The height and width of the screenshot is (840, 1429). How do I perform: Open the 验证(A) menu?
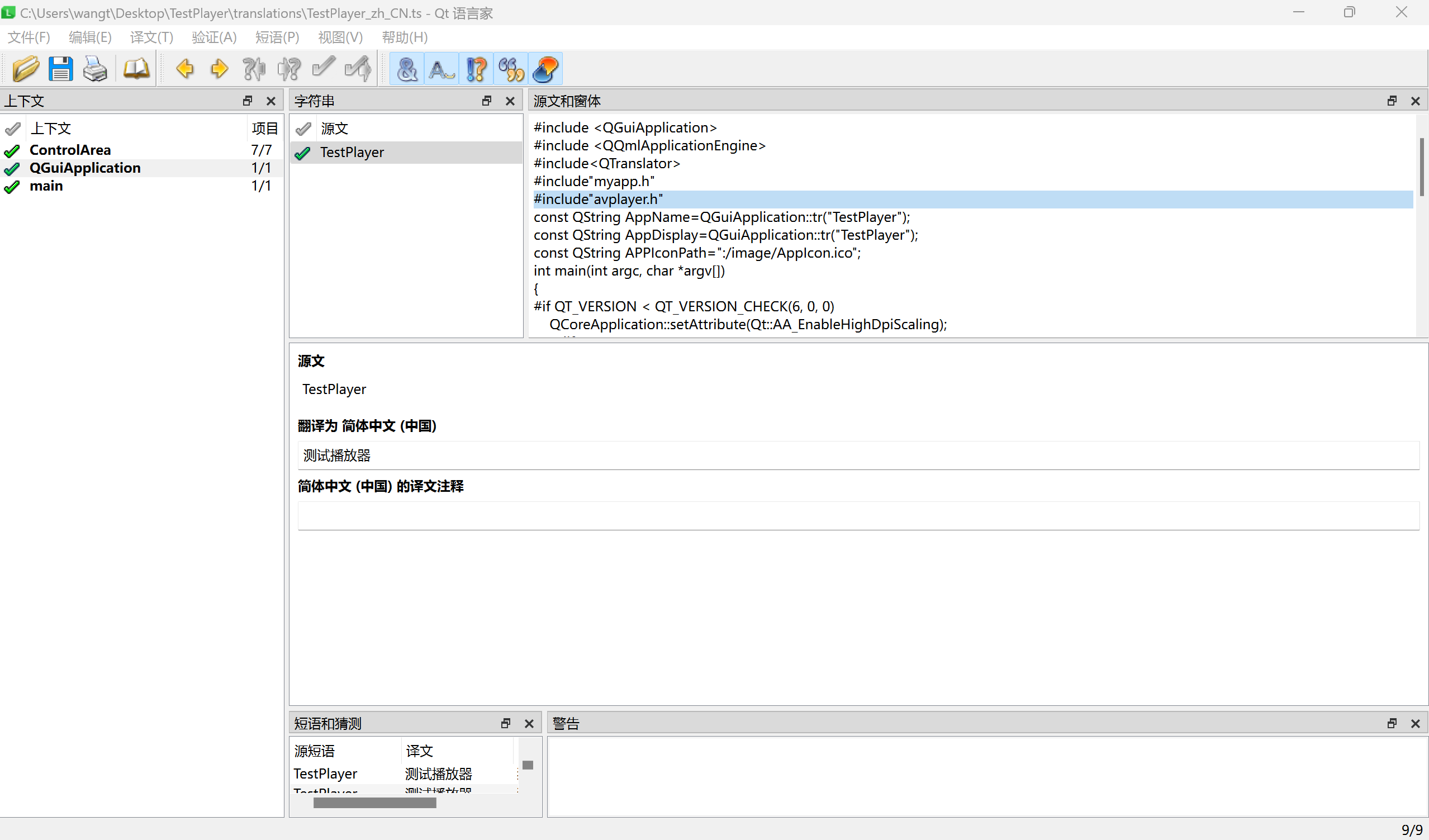(214, 37)
